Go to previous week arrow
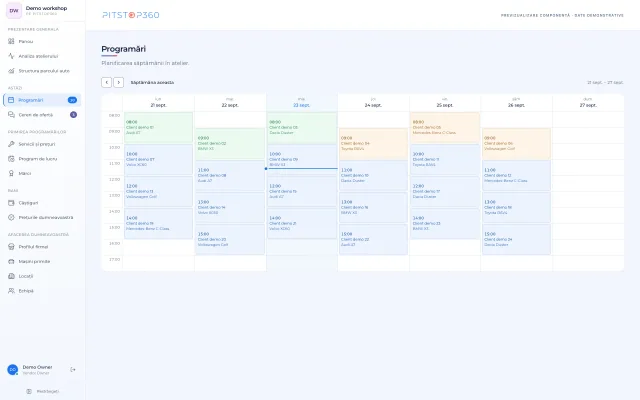Image resolution: width=640 pixels, height=400 pixels. pyautogui.click(x=107, y=82)
